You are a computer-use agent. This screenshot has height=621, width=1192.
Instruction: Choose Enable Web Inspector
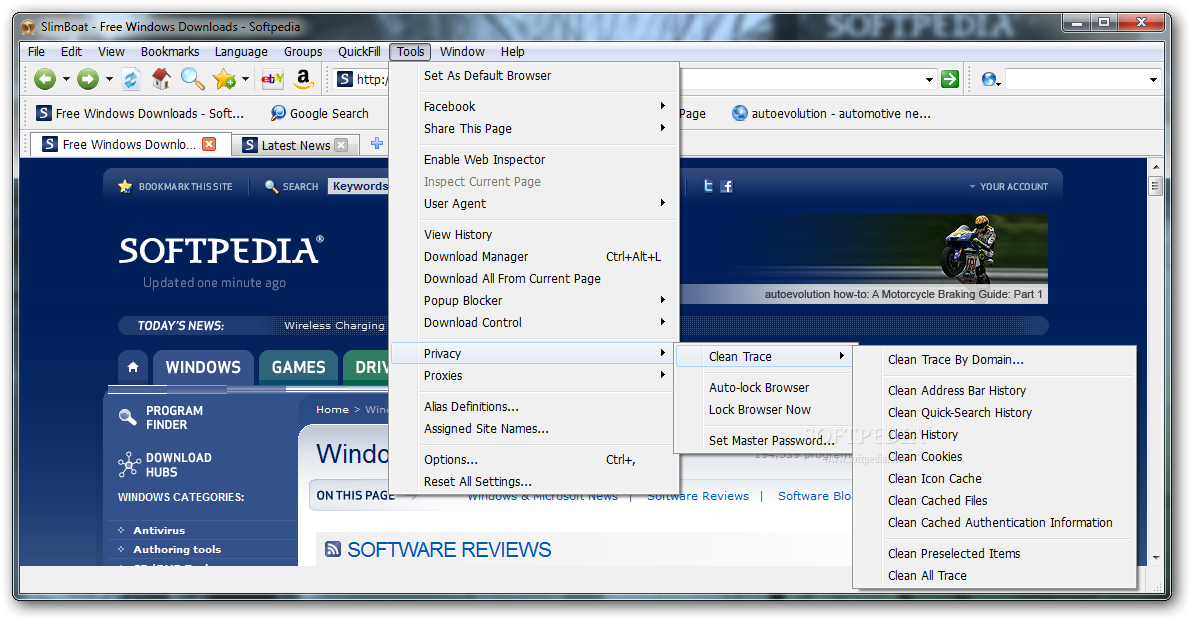pos(534,160)
